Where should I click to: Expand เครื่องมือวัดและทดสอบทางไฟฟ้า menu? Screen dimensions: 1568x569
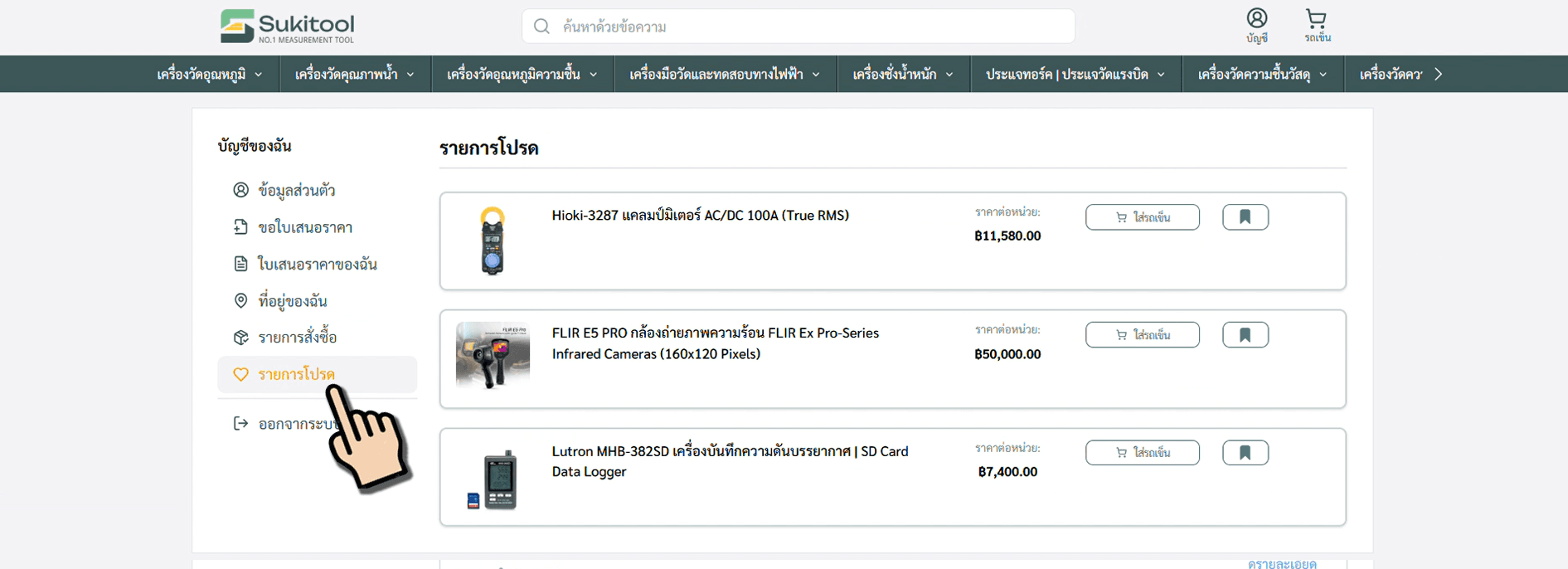[x=725, y=75]
